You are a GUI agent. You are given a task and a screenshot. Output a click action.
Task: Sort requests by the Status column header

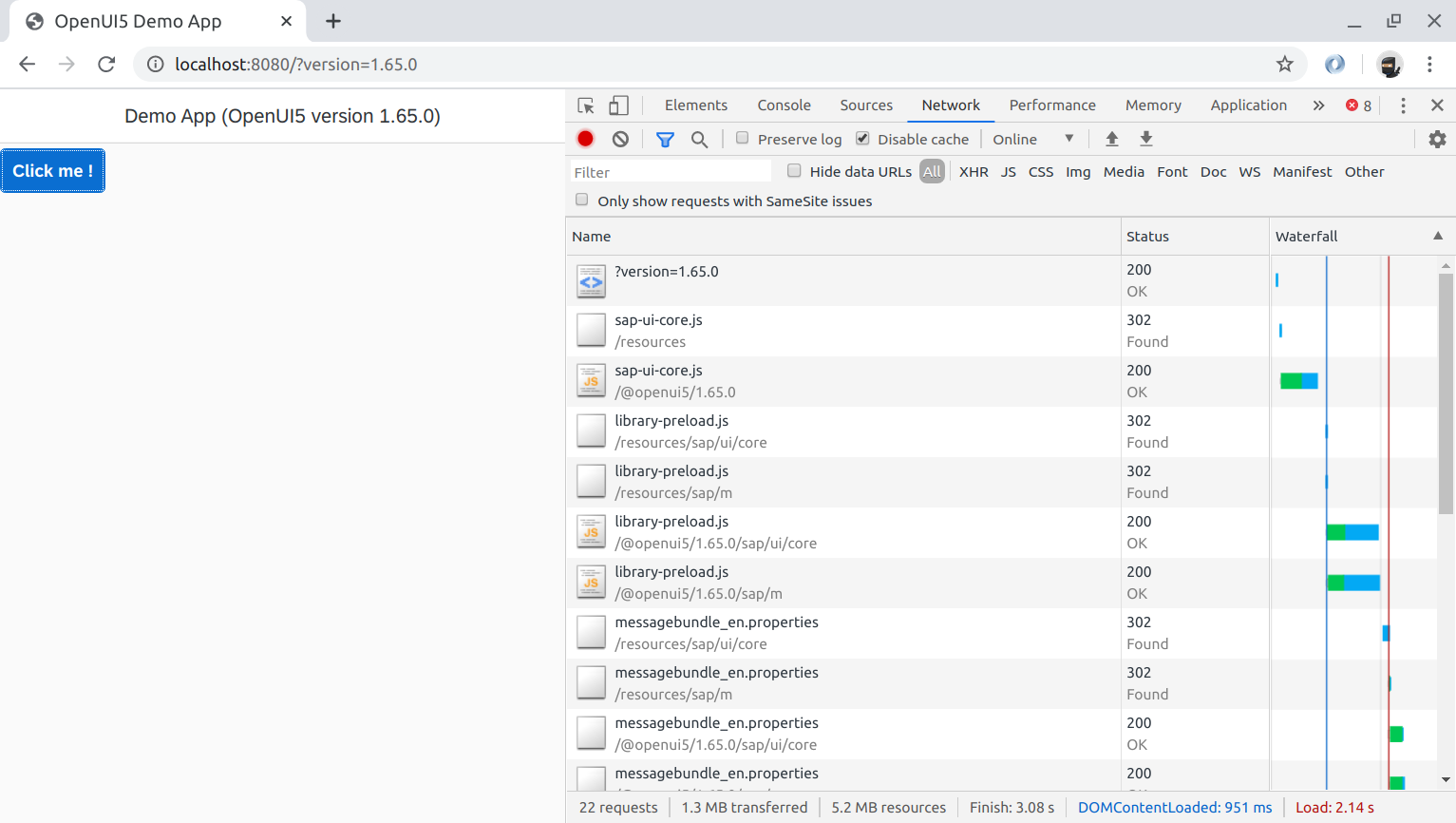click(1195, 236)
